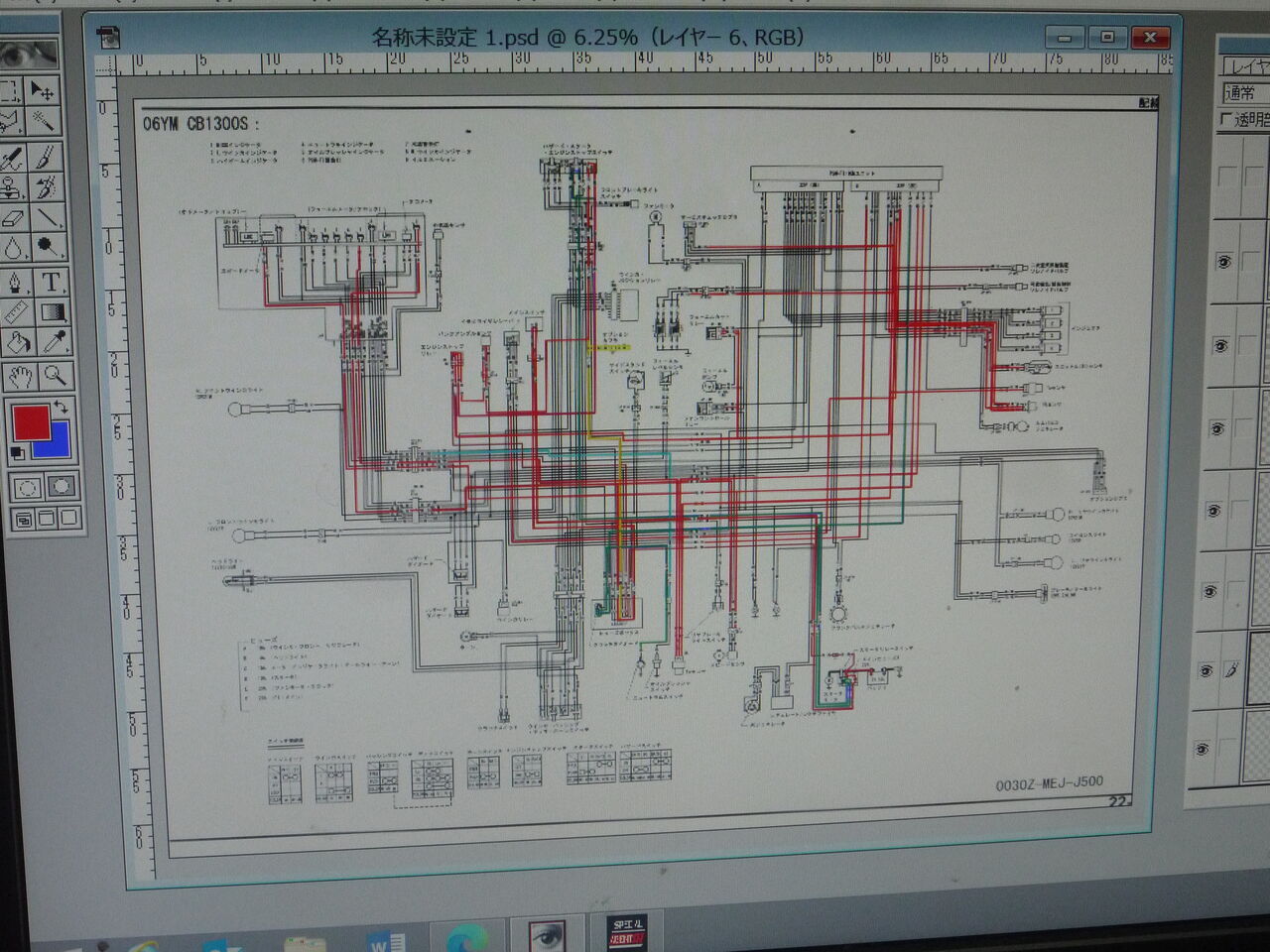Swap foreground and background colors

point(61,408)
